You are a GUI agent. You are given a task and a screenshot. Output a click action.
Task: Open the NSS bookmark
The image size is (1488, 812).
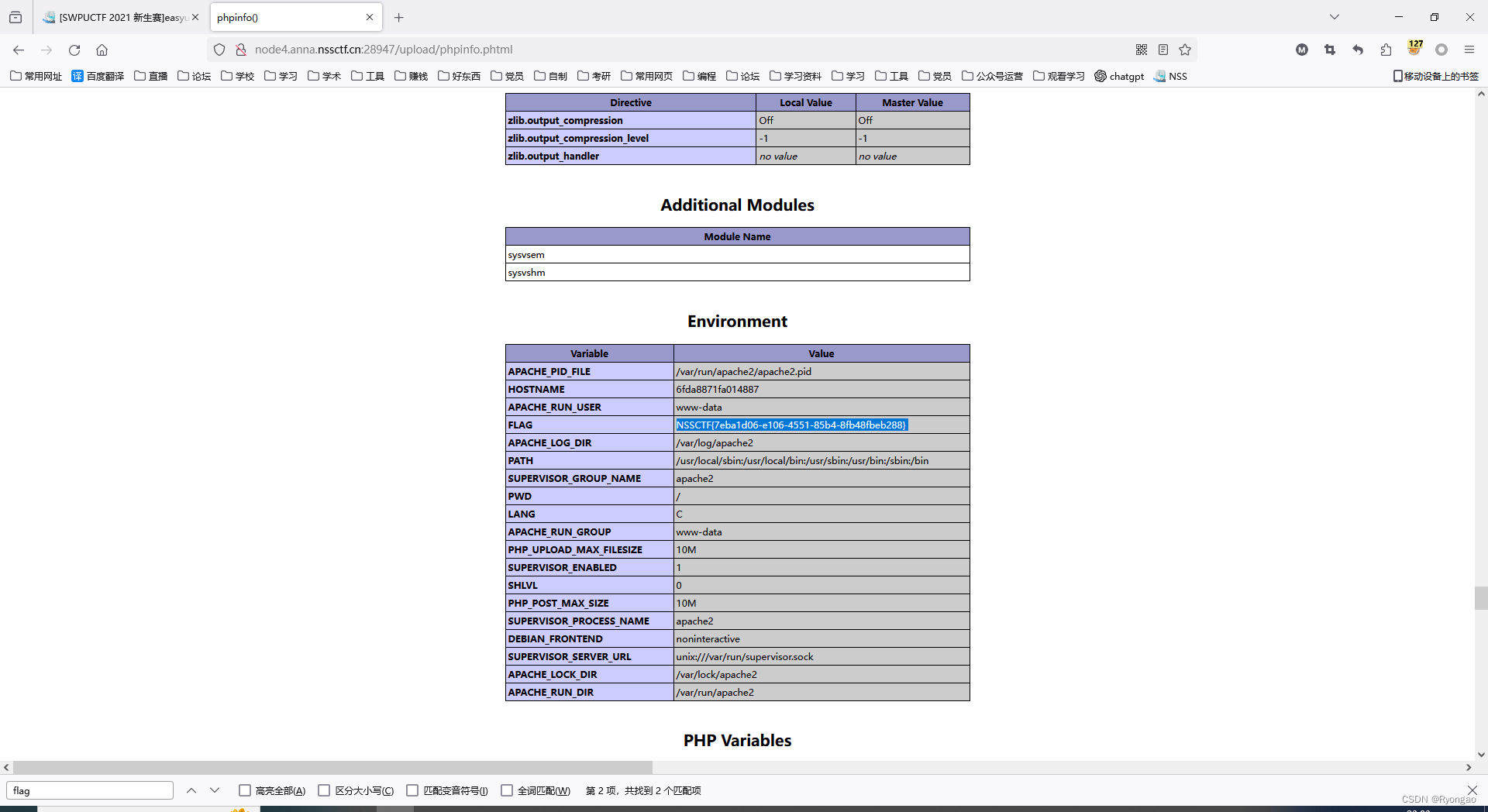pos(1170,76)
